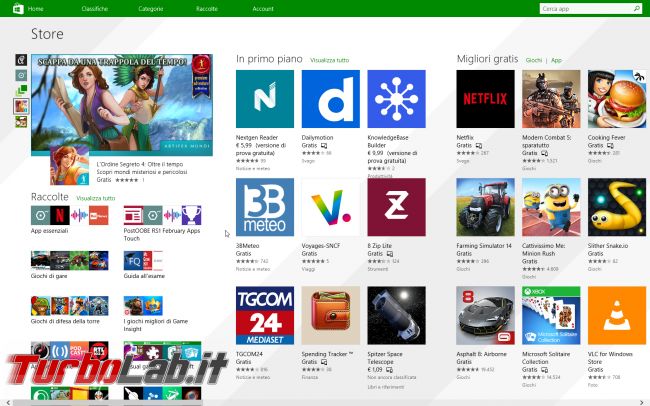
Task: Open the Minion Rush game tile
Action: pos(551,207)
